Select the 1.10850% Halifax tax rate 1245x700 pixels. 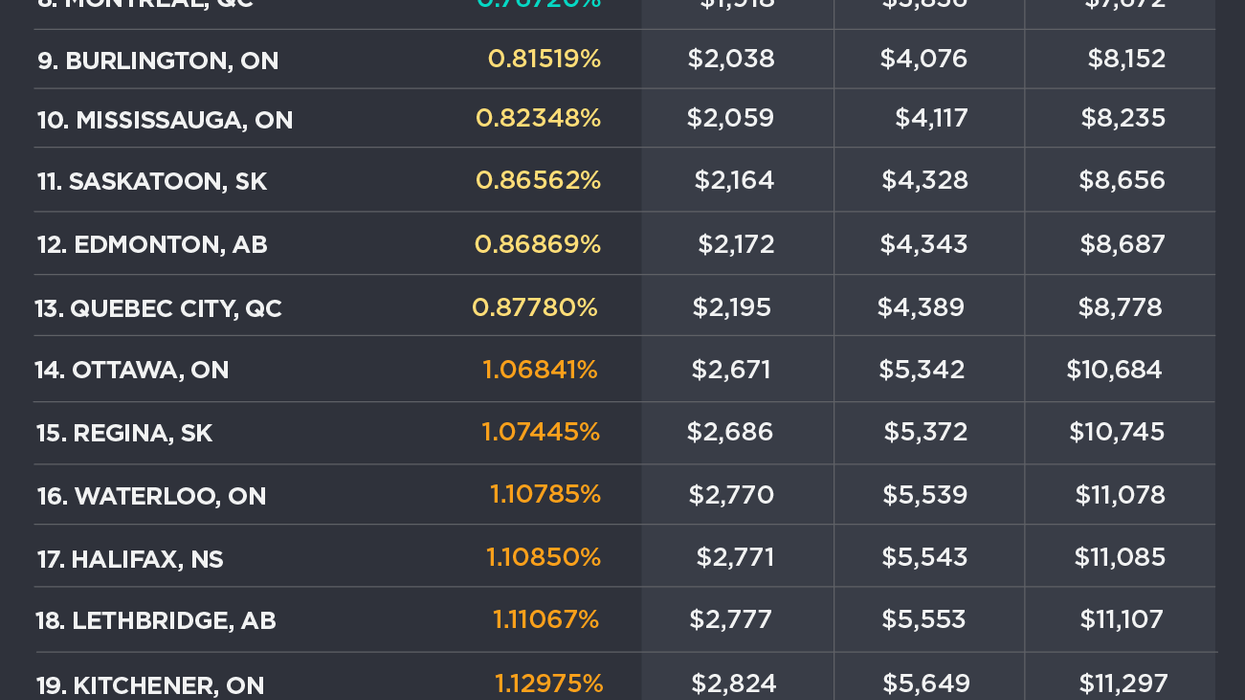(543, 557)
